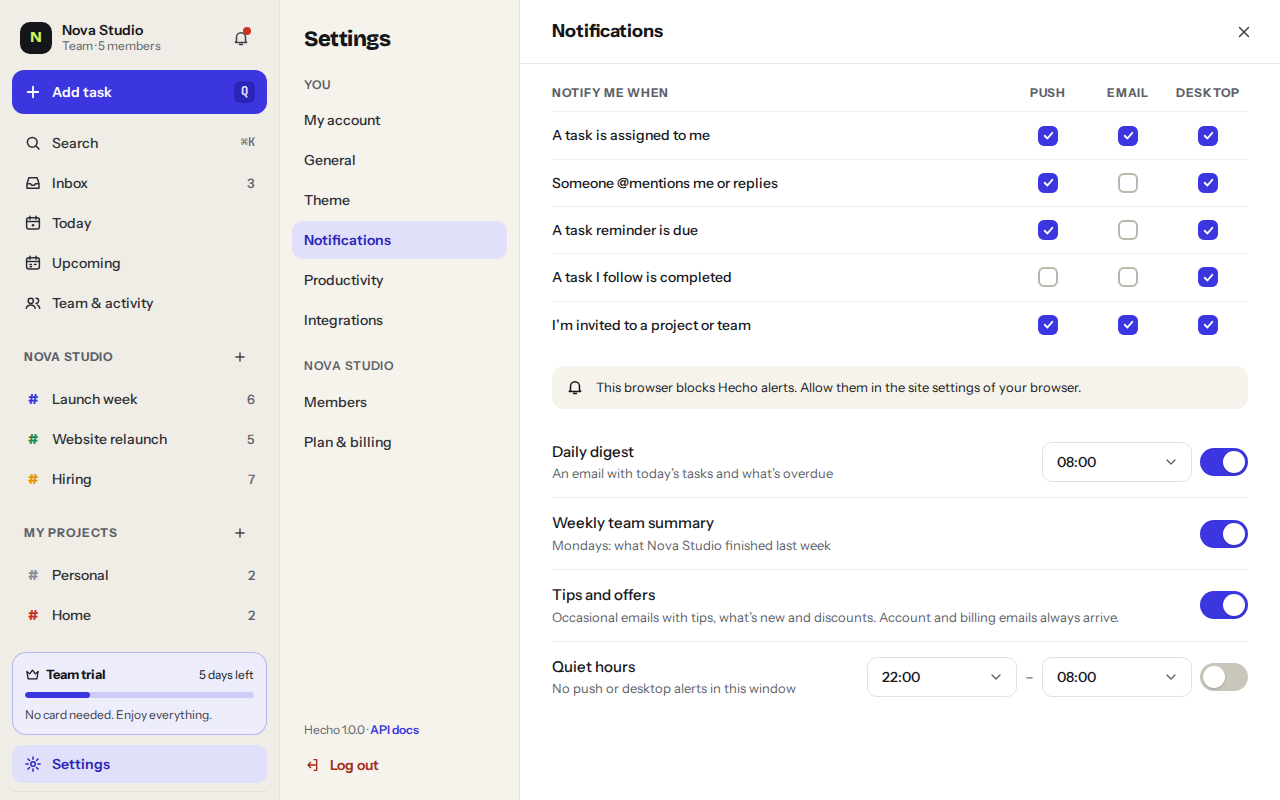The height and width of the screenshot is (800, 1280).
Task: Click the bell icon in browser alert banner
Action: click(575, 387)
